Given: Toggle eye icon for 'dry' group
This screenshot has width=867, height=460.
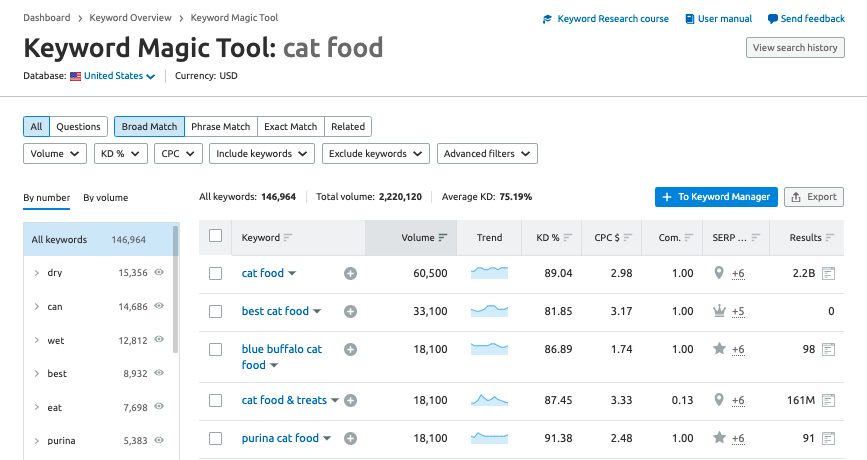Looking at the screenshot, I should pyautogui.click(x=159, y=272).
